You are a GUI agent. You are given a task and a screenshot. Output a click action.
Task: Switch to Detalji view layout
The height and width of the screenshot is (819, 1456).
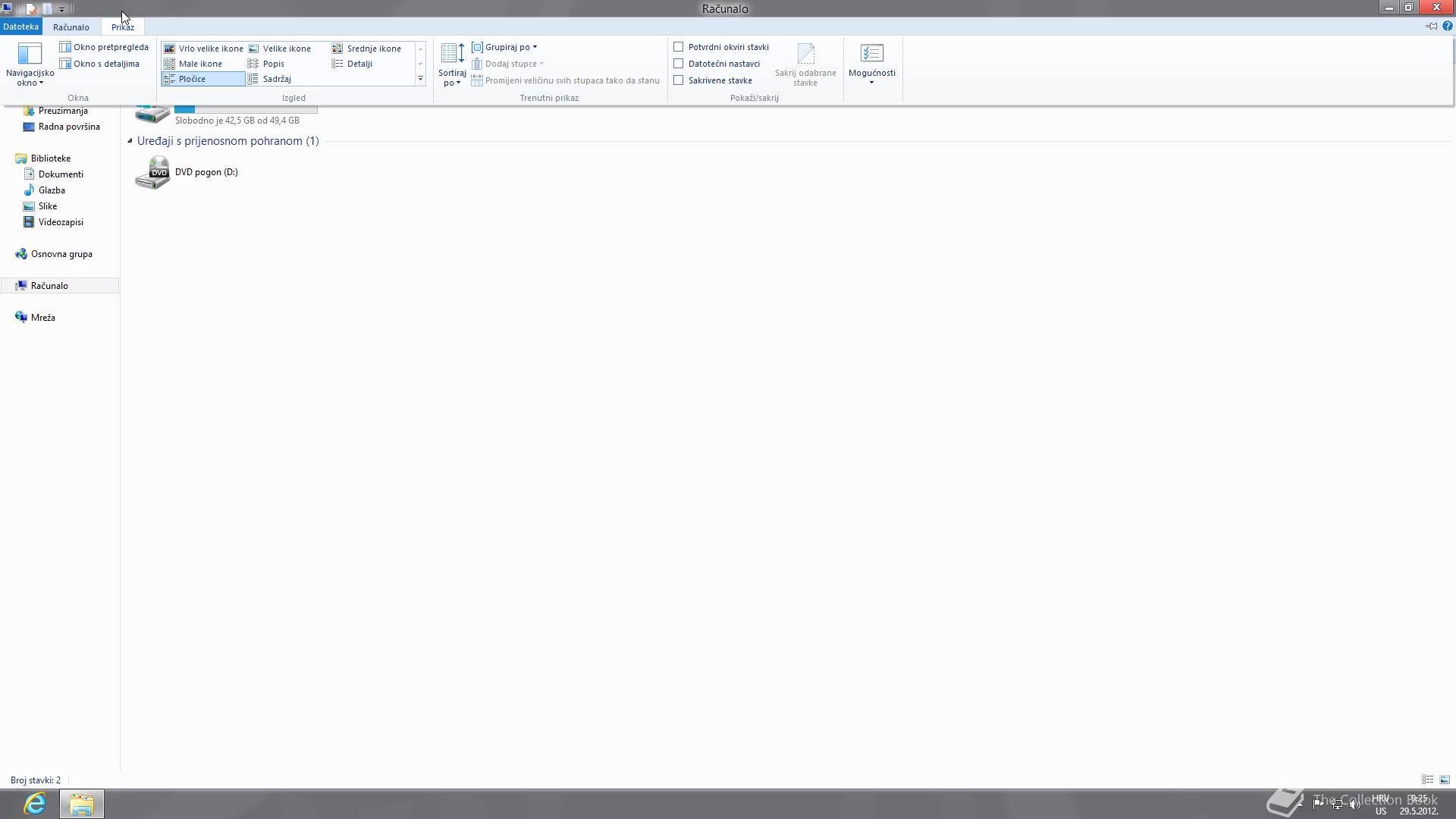coord(359,64)
